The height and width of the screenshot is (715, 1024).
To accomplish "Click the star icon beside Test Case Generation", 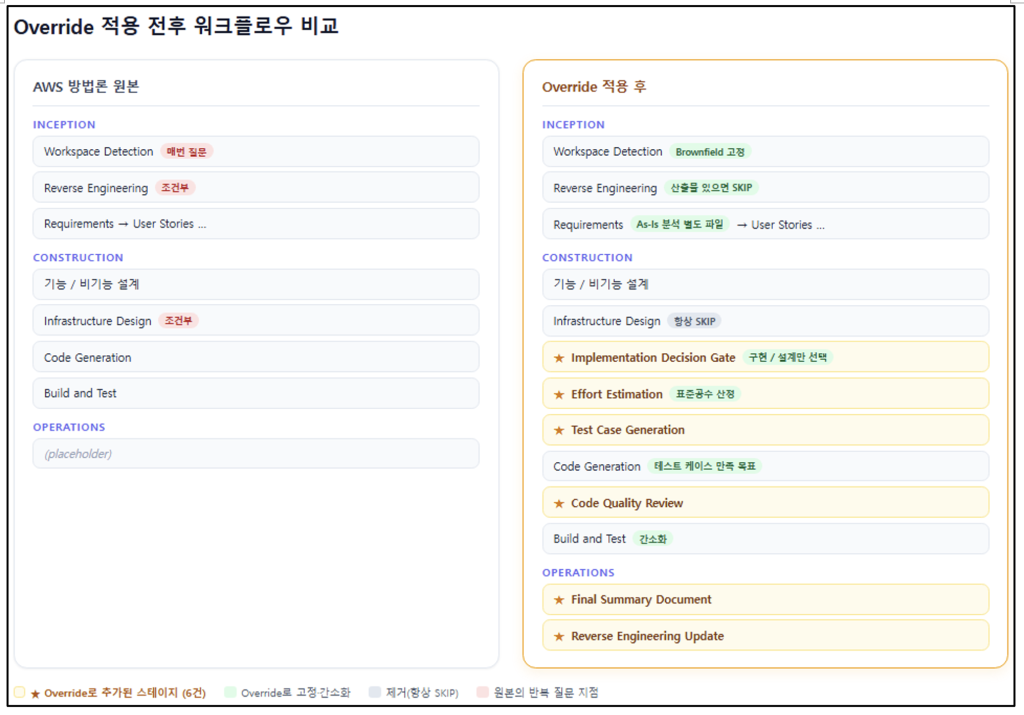I will (x=559, y=430).
